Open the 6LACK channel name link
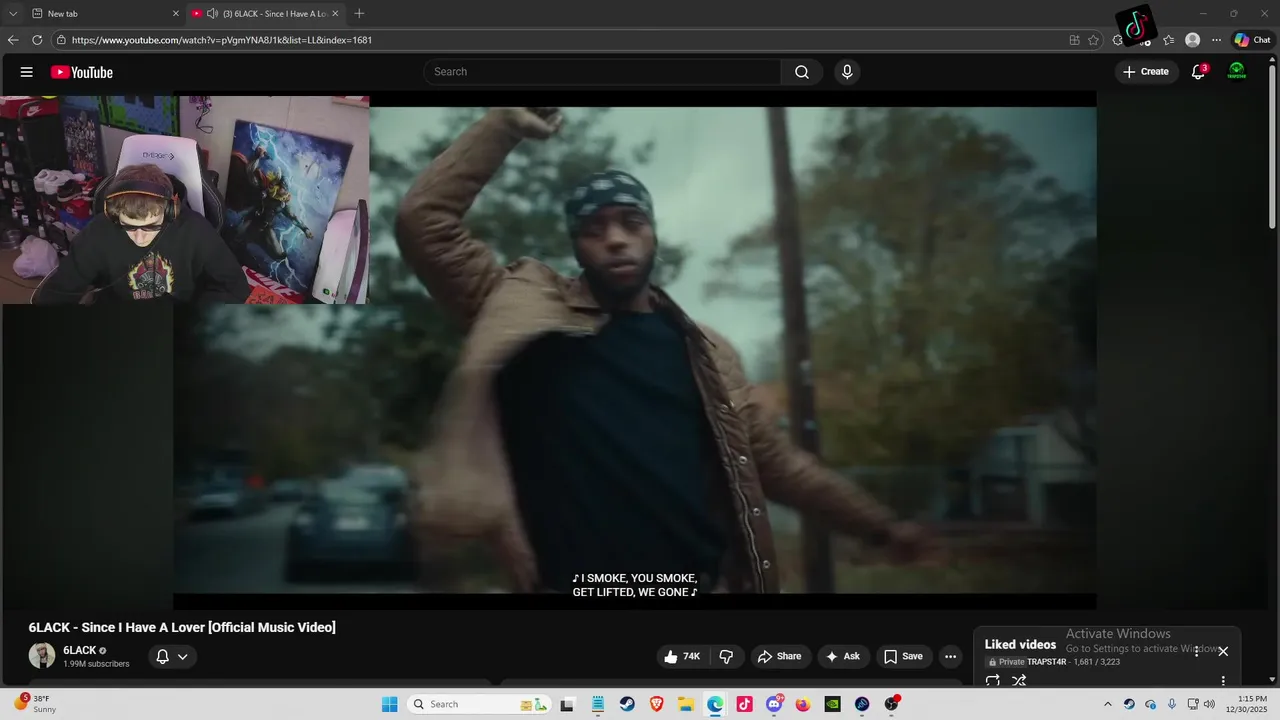 click(x=80, y=650)
